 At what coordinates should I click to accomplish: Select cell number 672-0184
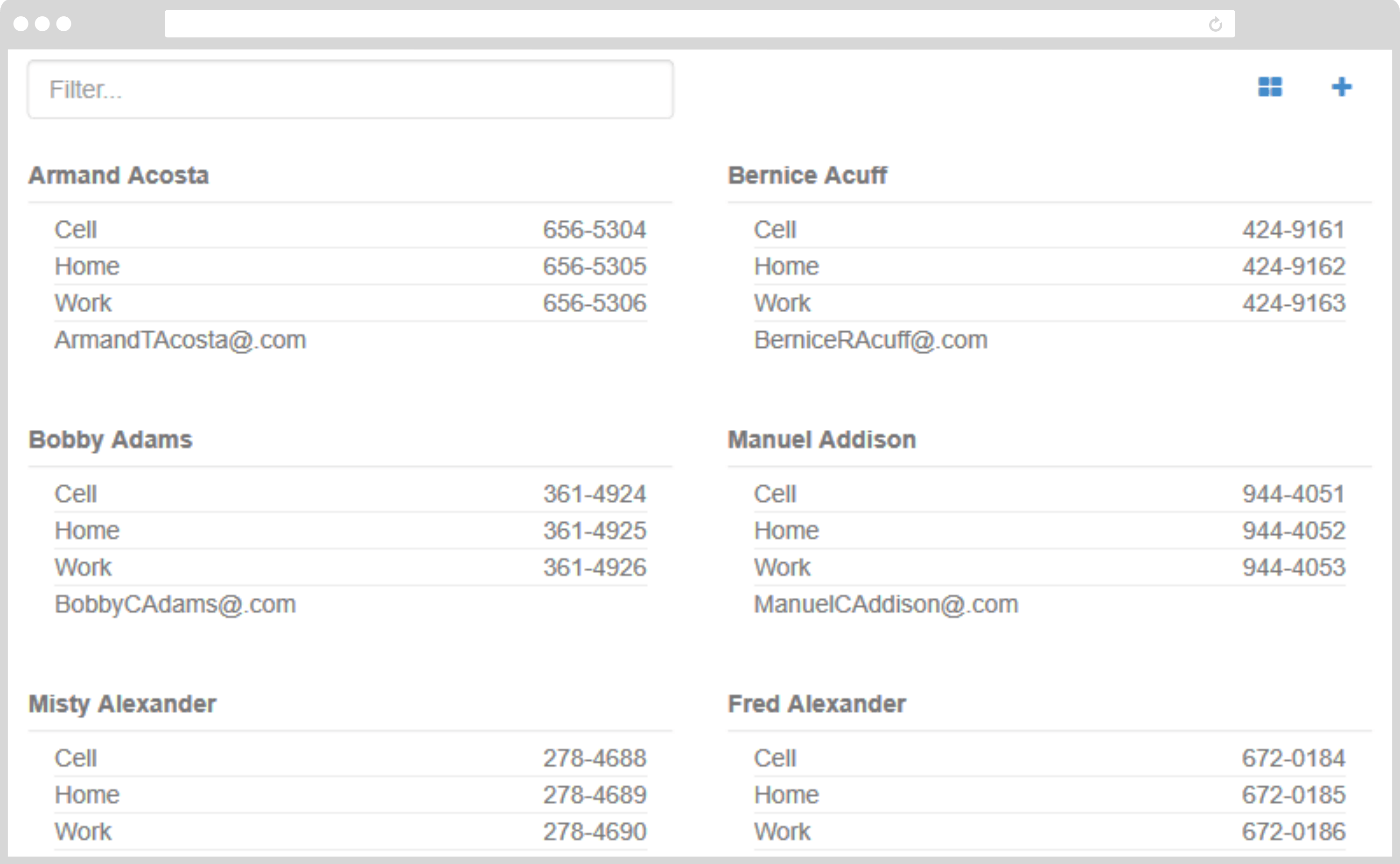[x=1294, y=759]
